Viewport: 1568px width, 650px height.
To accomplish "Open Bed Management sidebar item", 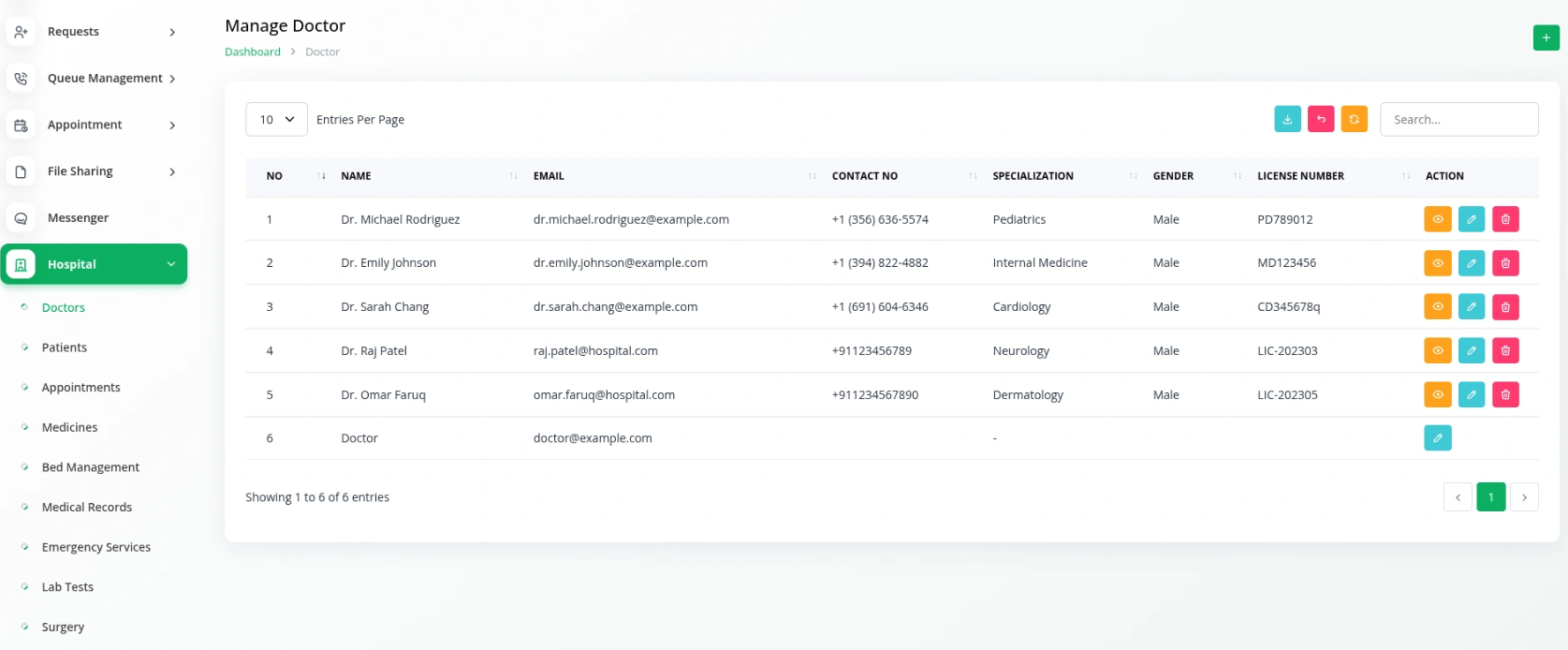I will coord(91,467).
